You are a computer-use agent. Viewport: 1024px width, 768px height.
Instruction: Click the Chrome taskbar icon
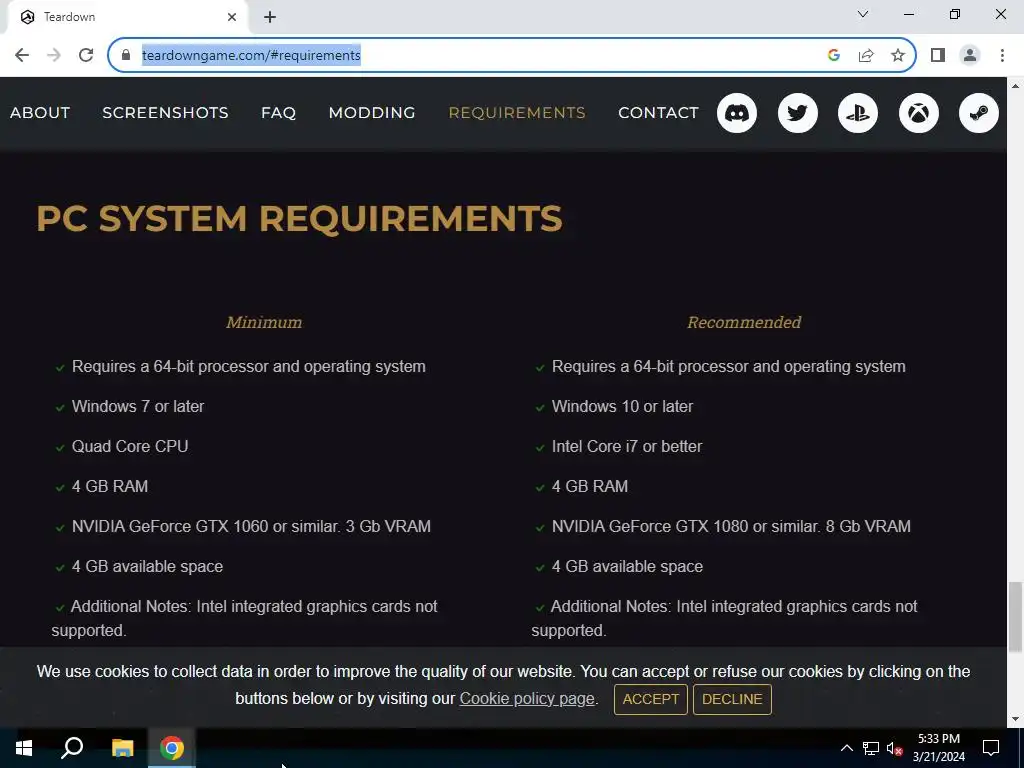[x=172, y=748]
